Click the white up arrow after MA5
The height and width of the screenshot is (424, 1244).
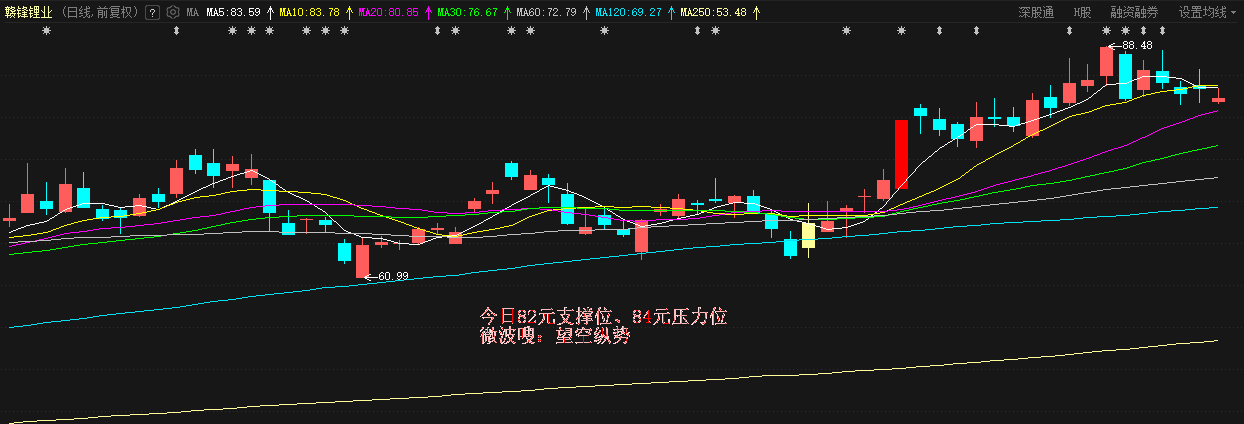tap(270, 13)
